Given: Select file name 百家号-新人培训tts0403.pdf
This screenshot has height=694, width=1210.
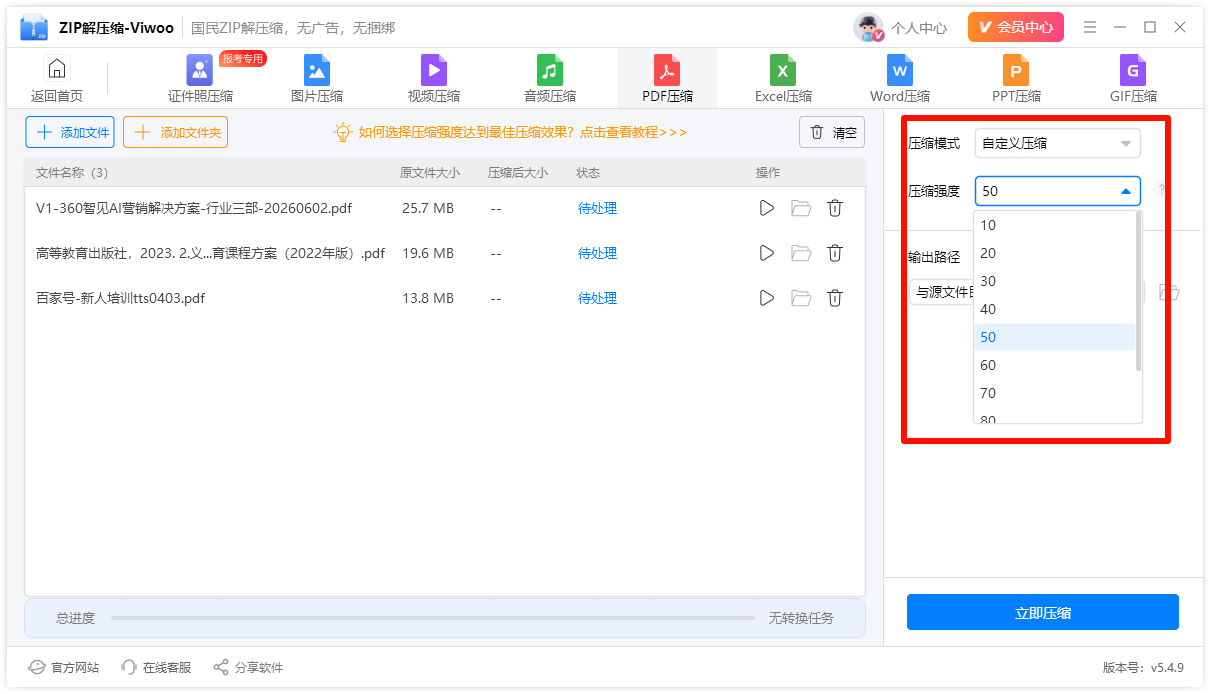Looking at the screenshot, I should (x=120, y=298).
